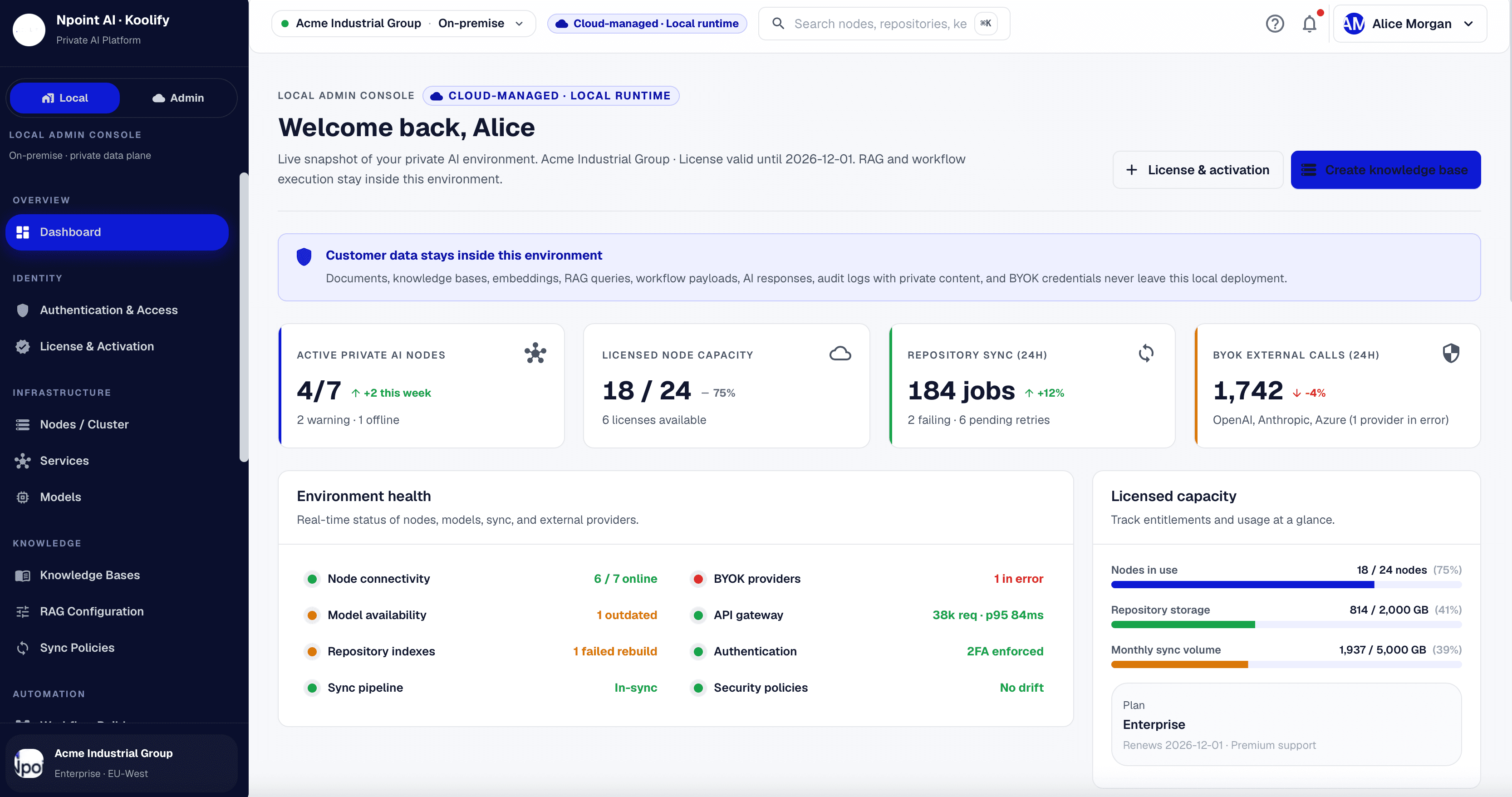Go to RAG Configuration
Viewport: 1512px width, 797px height.
[117, 611]
